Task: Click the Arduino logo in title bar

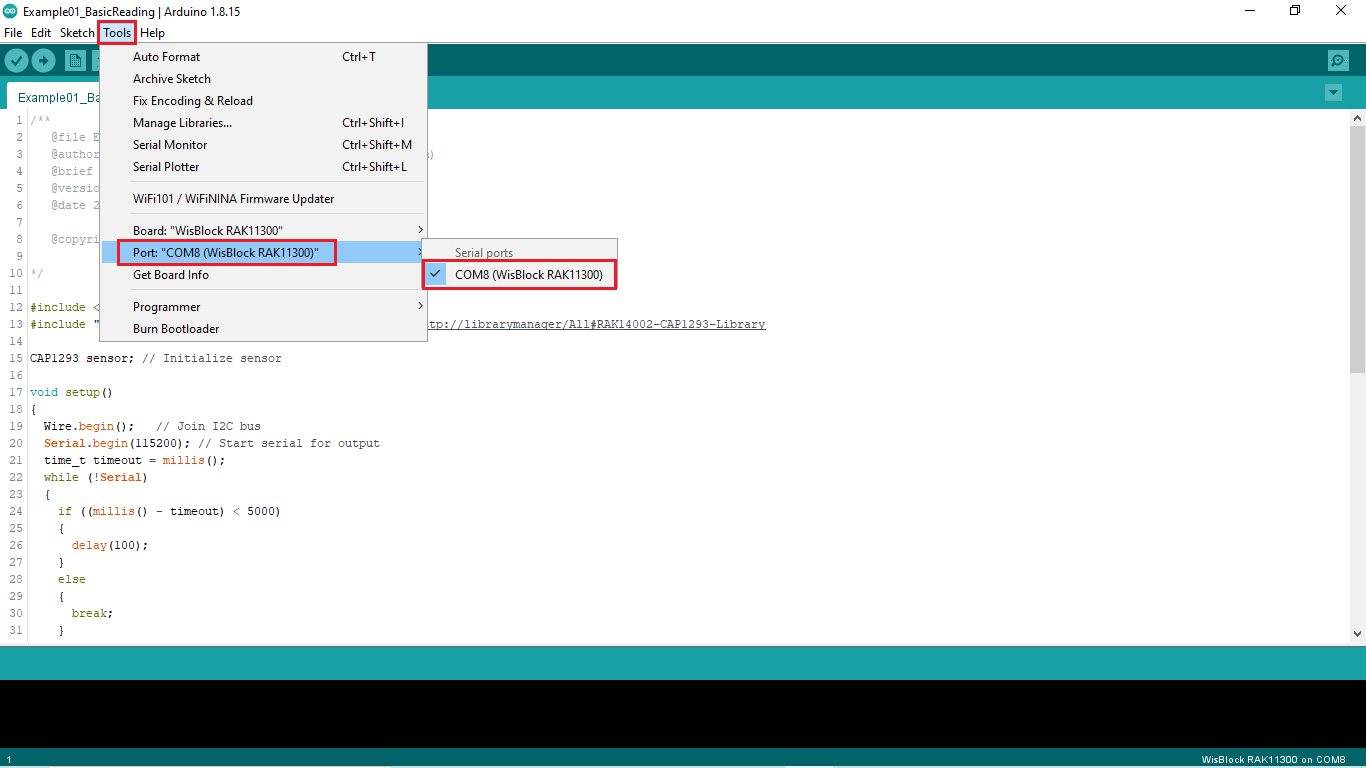Action: pyautogui.click(x=10, y=11)
